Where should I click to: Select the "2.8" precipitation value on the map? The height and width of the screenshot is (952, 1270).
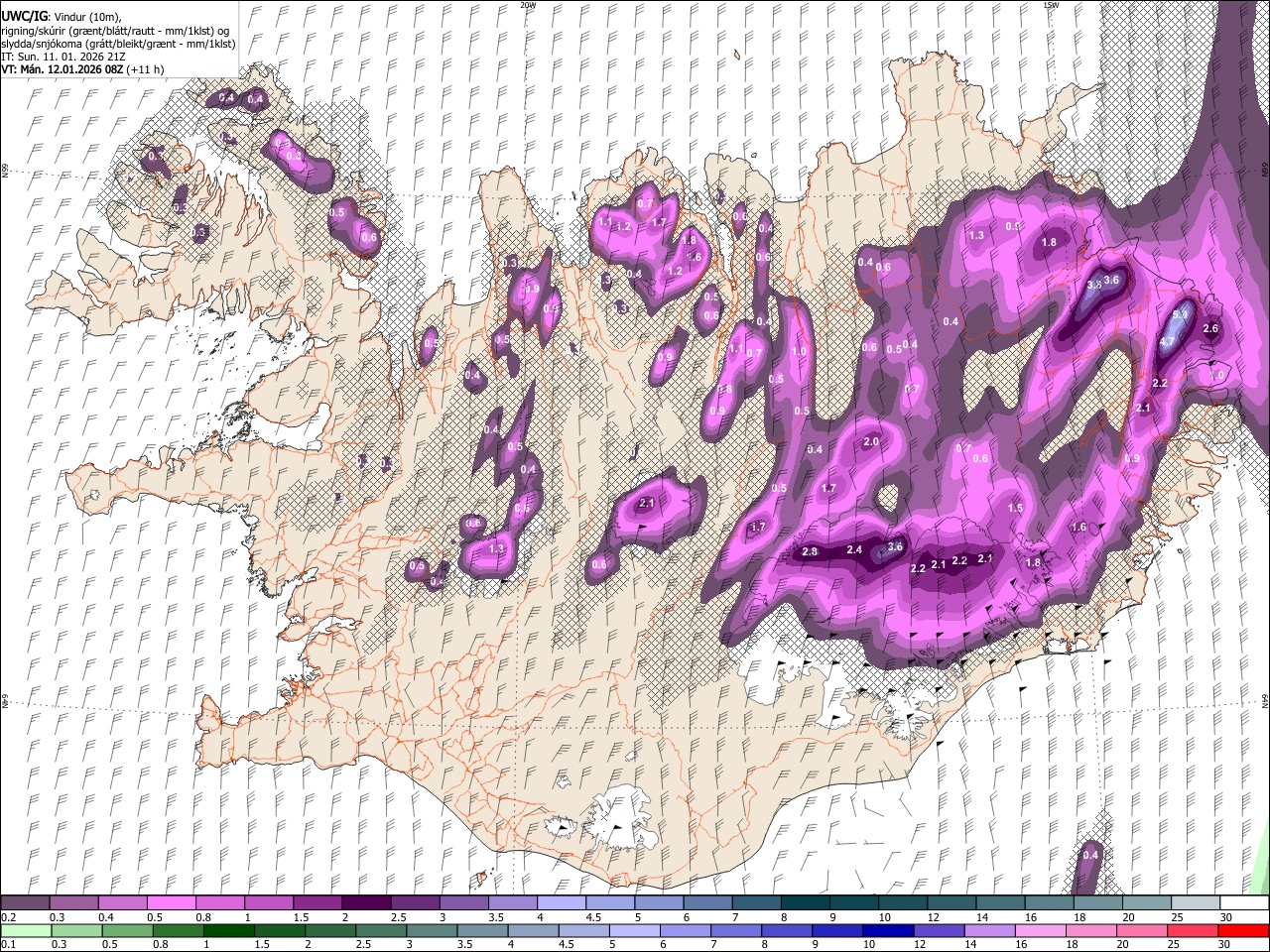810,551
